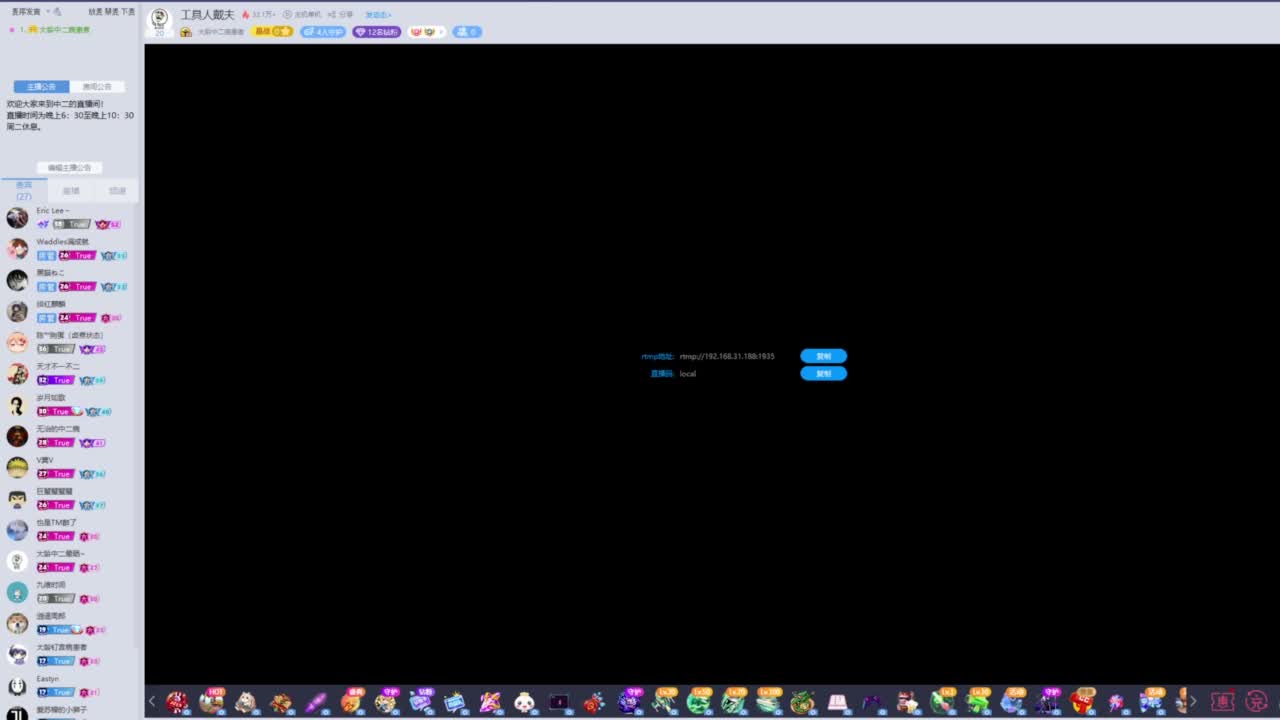The height and width of the screenshot is (720, 1280).
Task: Click the blue people-count badge in header
Action: (x=467, y=32)
